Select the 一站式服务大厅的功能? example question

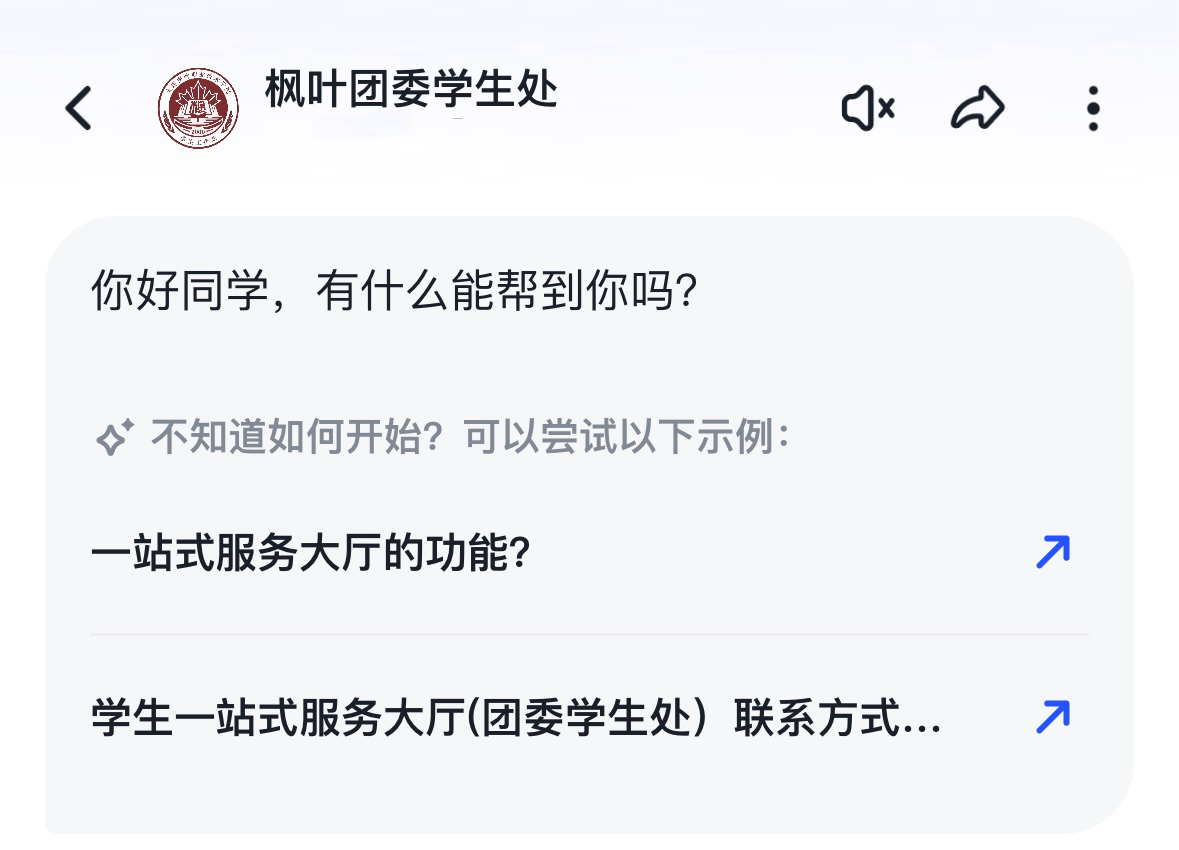(310, 553)
